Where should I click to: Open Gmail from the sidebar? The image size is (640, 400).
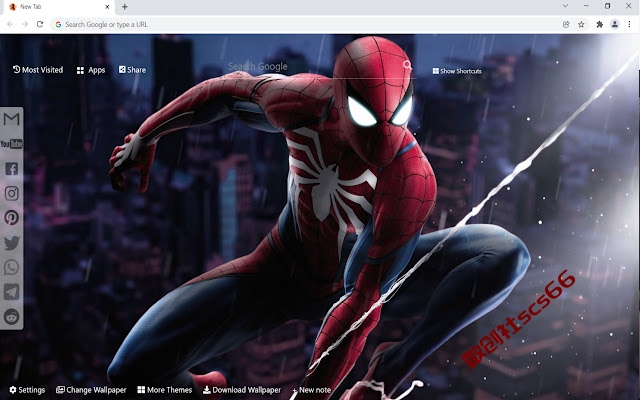[11, 119]
